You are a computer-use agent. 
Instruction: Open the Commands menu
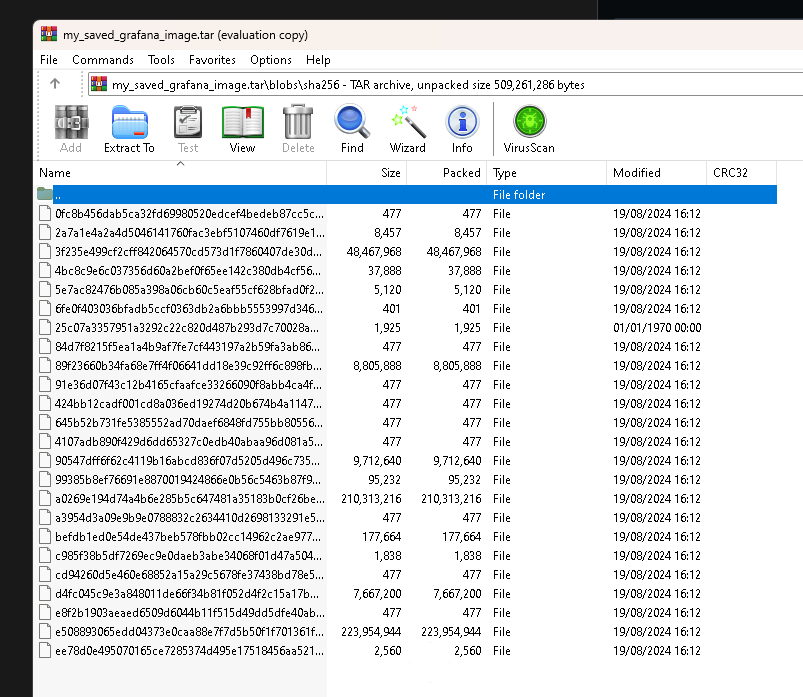[x=103, y=60]
